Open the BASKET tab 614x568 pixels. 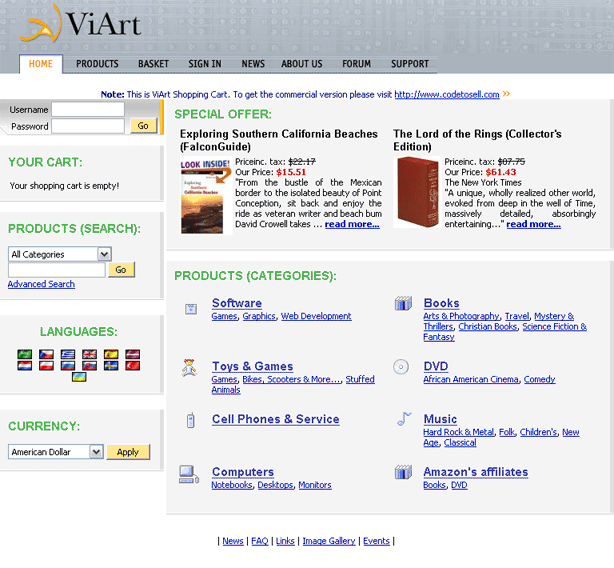tap(153, 64)
